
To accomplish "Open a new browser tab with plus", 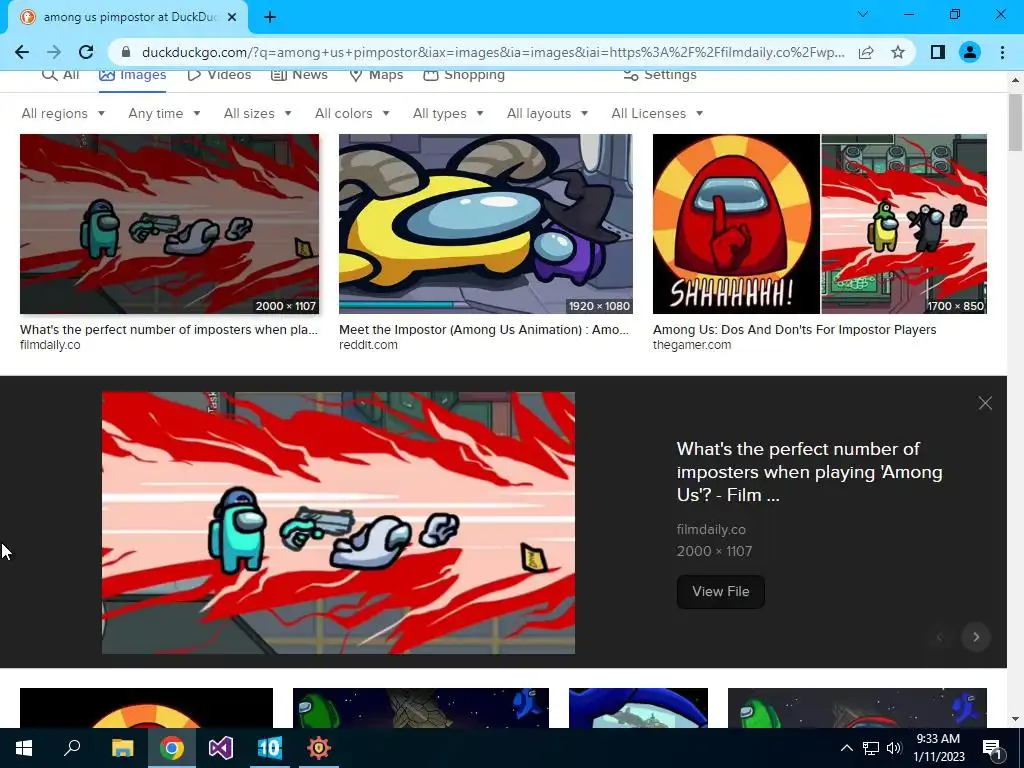I will tap(270, 17).
